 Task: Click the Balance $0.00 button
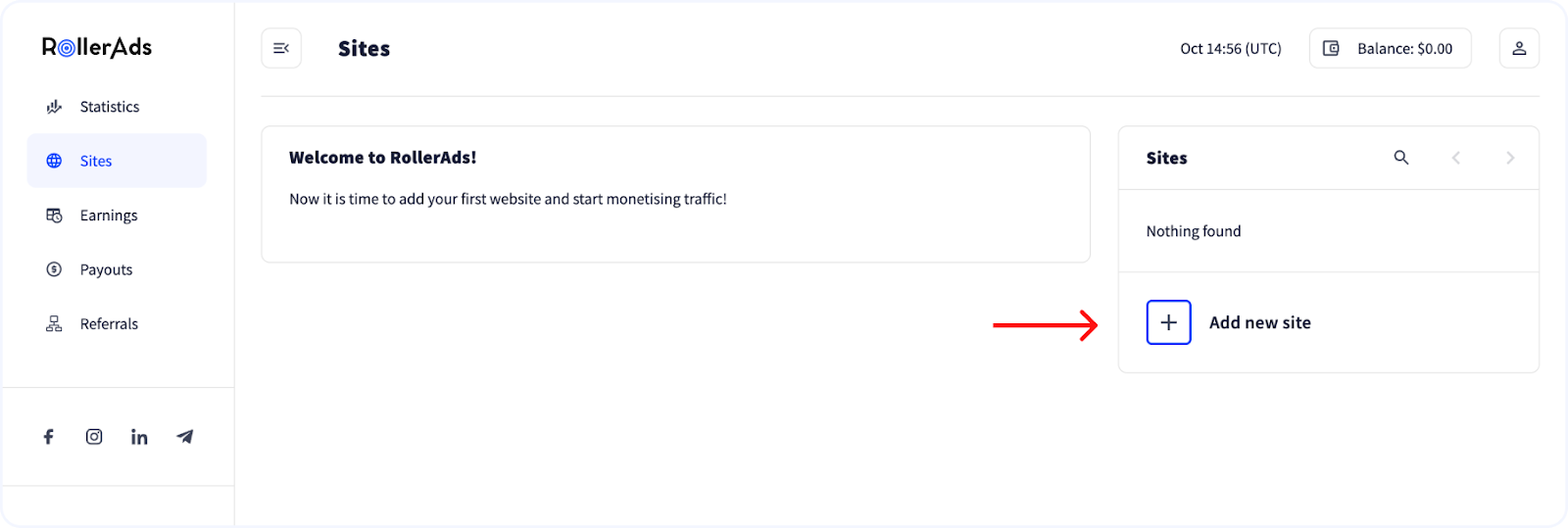point(1390,48)
